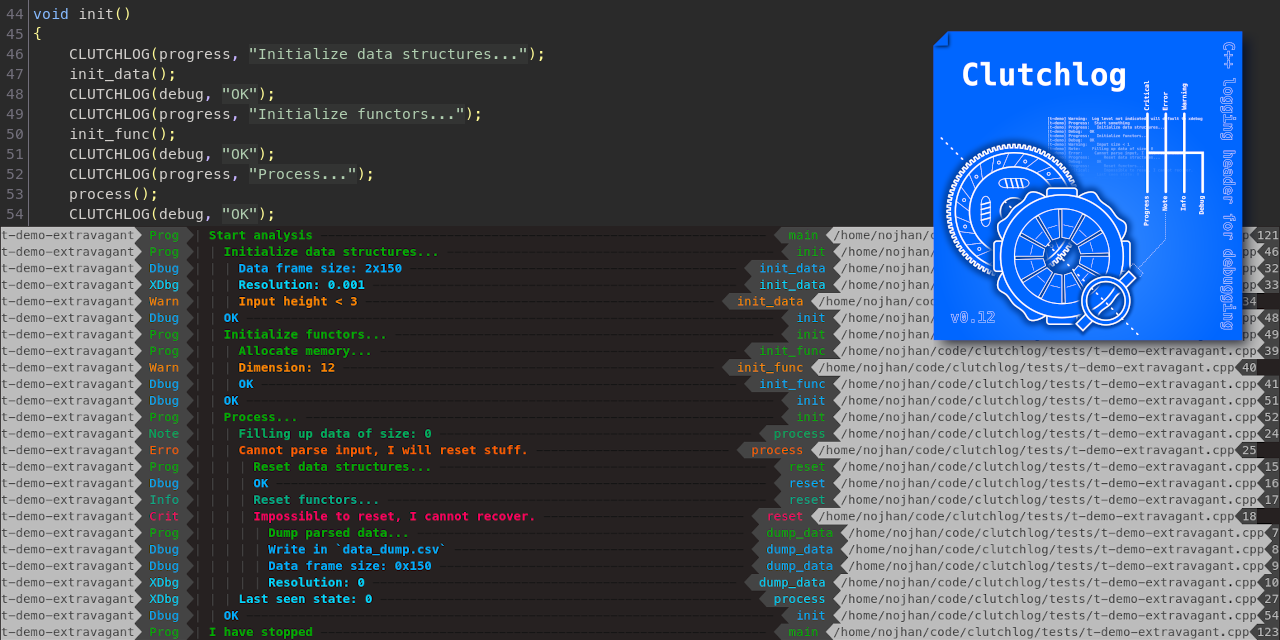Click the "Process..." string in the code
The image size is (1280, 640).
pyautogui.click(x=302, y=174)
